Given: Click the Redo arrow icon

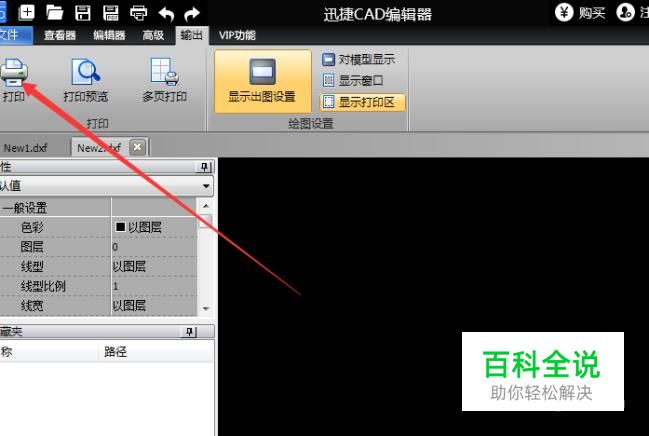Looking at the screenshot, I should (x=192, y=14).
